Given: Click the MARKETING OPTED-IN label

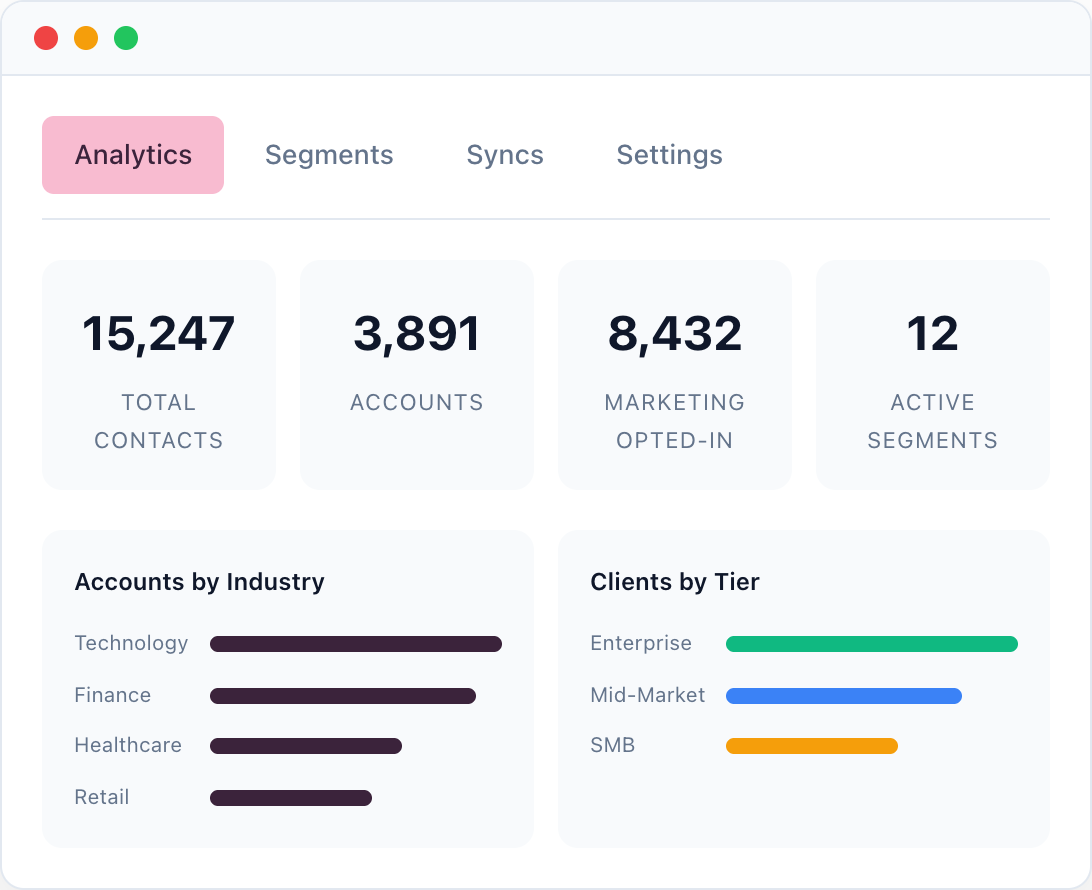Looking at the screenshot, I should [x=675, y=421].
